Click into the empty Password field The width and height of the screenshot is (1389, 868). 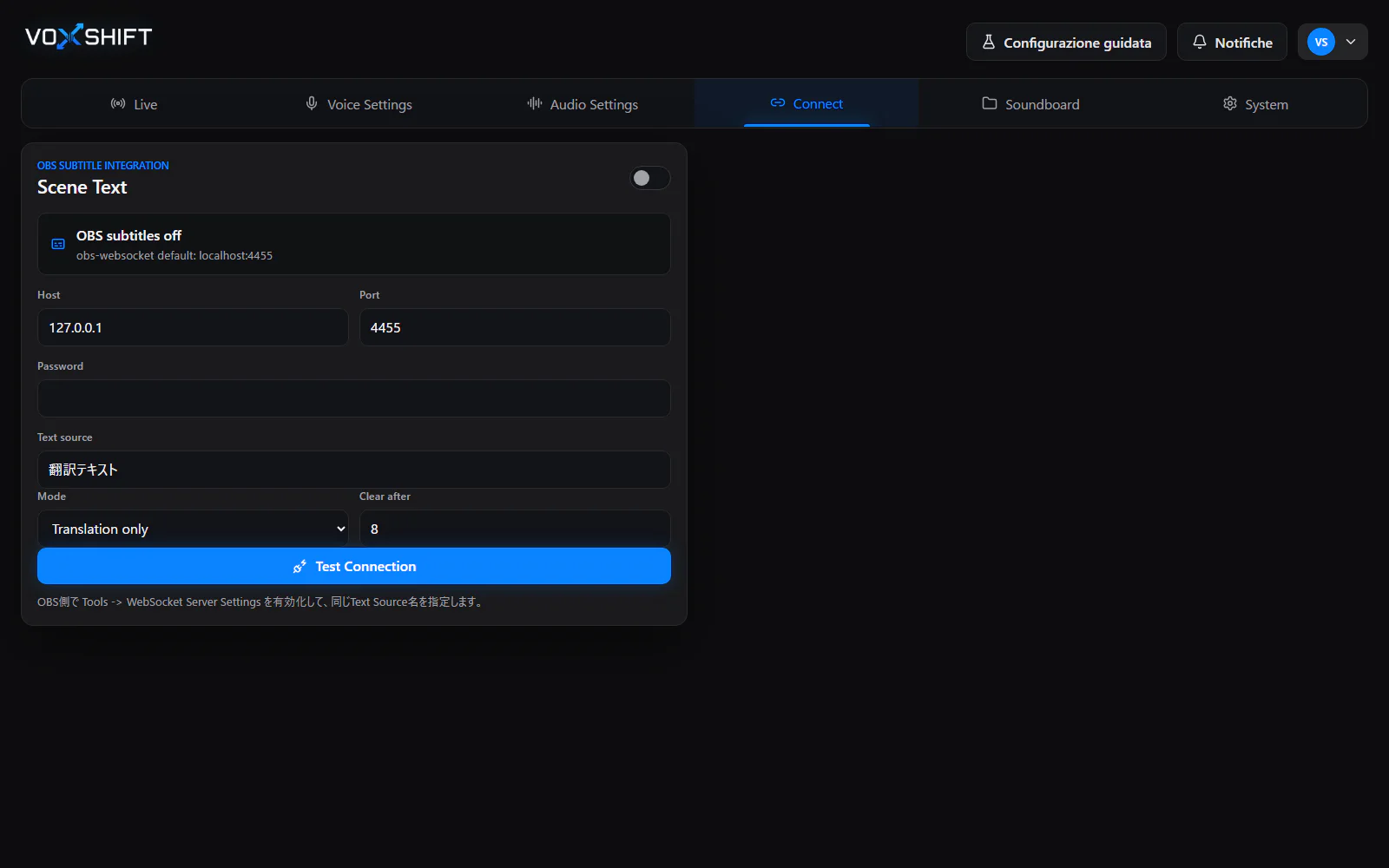coord(354,398)
